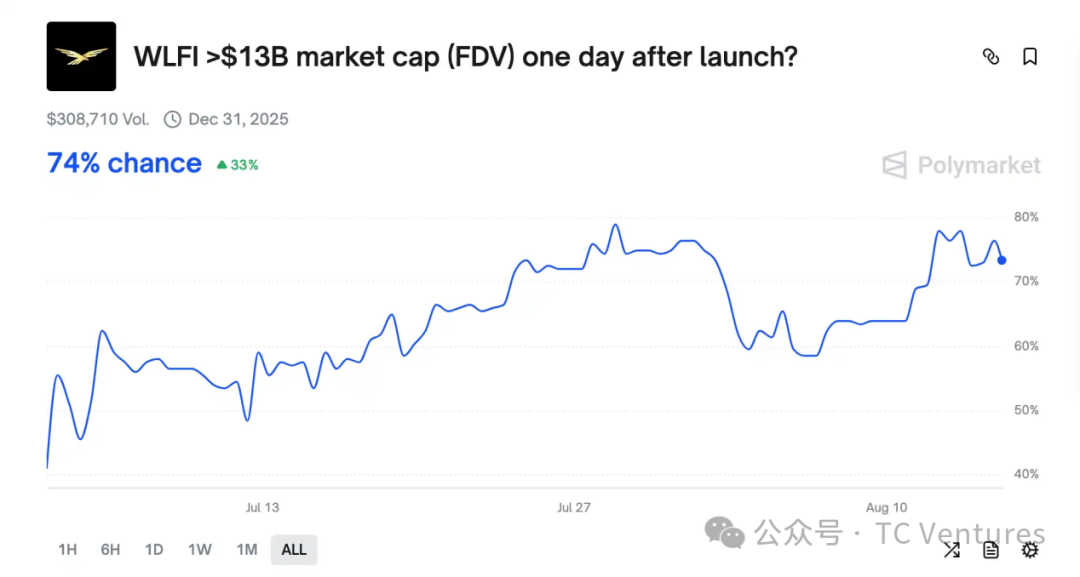Screen dimensions: 1080x577
Task: Select the 1H time range
Action: (68, 549)
